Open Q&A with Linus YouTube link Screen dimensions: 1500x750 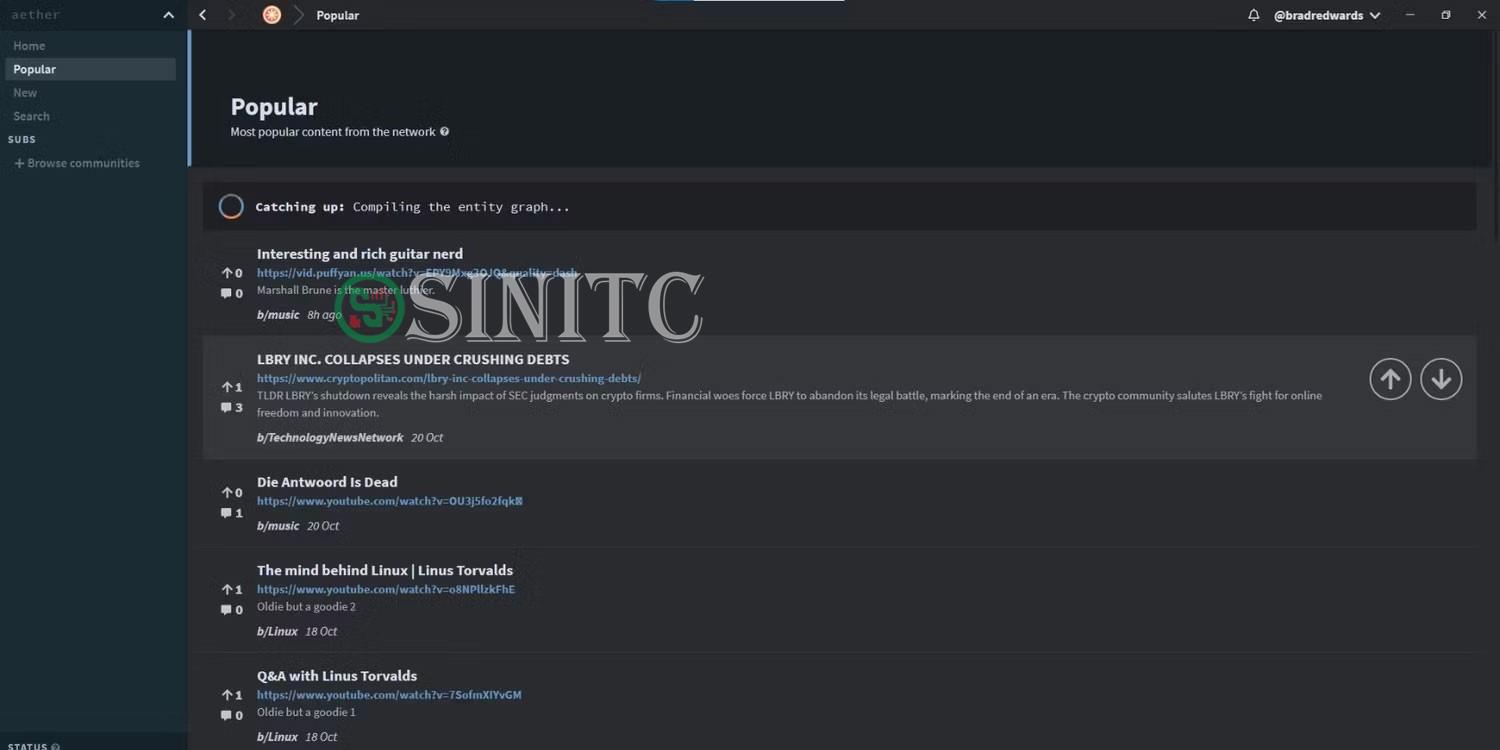coord(389,695)
